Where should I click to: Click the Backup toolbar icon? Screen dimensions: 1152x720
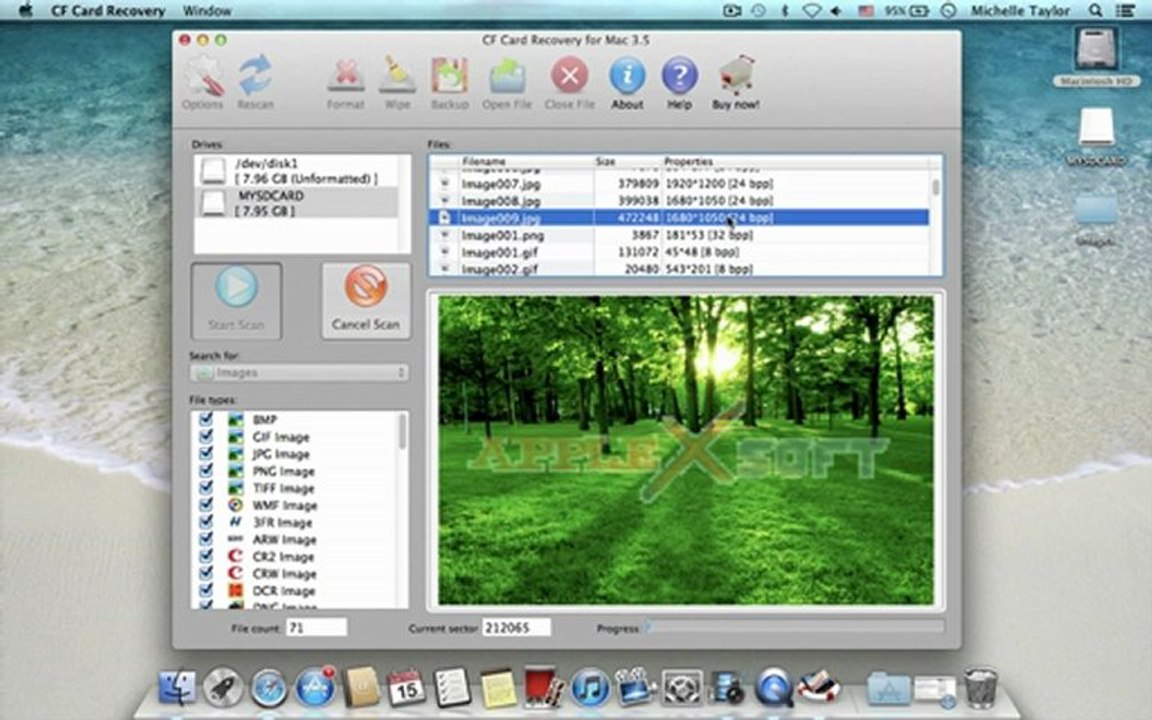[450, 82]
